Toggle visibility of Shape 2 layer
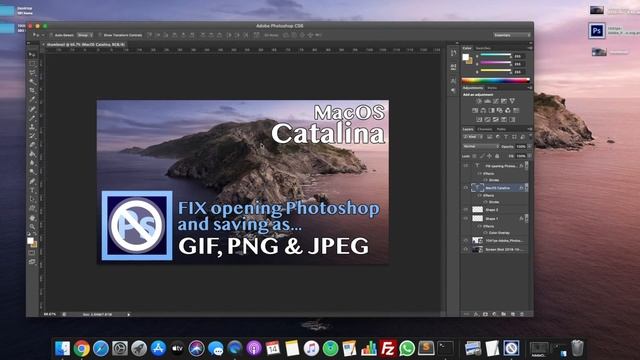 (466, 210)
